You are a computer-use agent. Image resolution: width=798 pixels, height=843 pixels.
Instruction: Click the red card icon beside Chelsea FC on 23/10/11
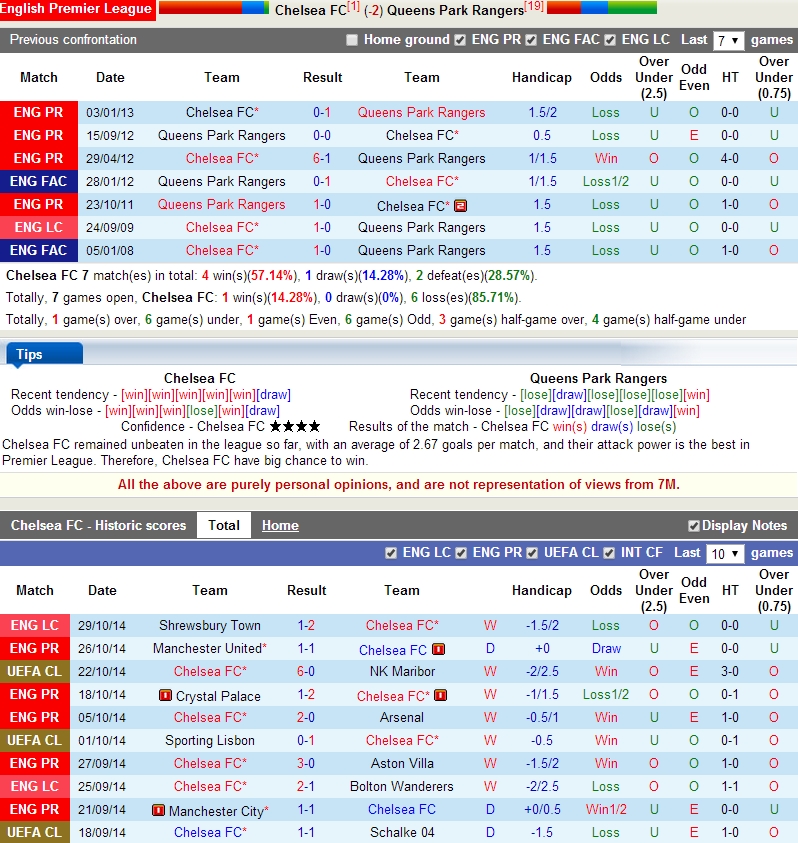(x=460, y=205)
